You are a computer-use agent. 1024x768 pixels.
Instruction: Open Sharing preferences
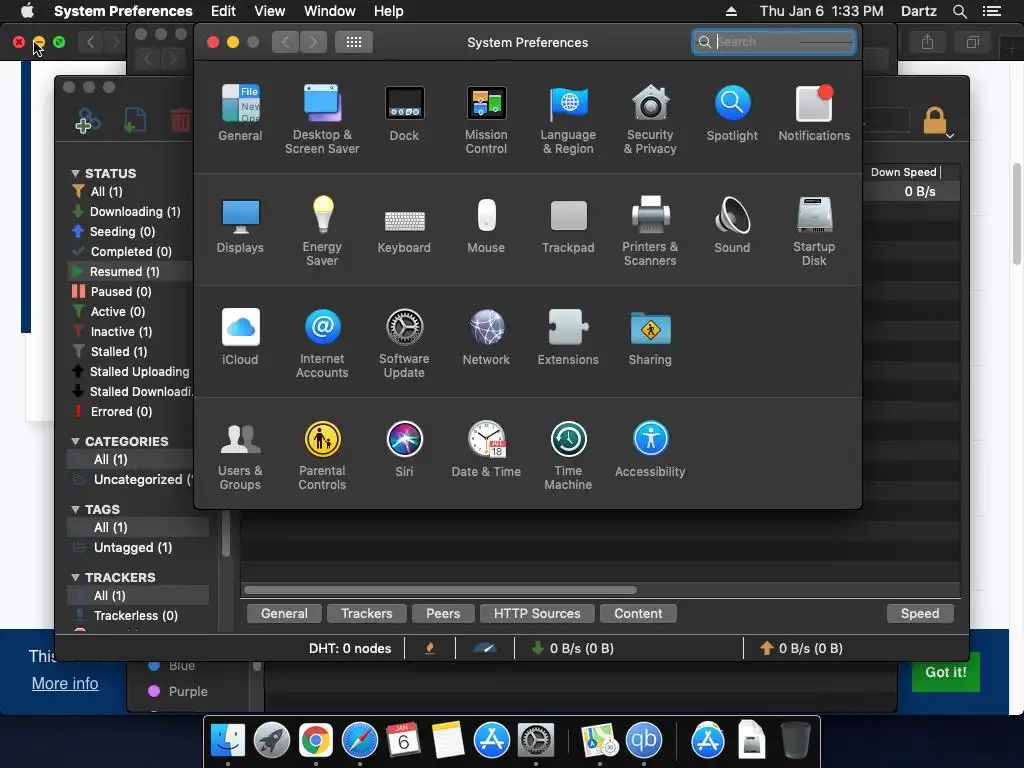[650, 337]
